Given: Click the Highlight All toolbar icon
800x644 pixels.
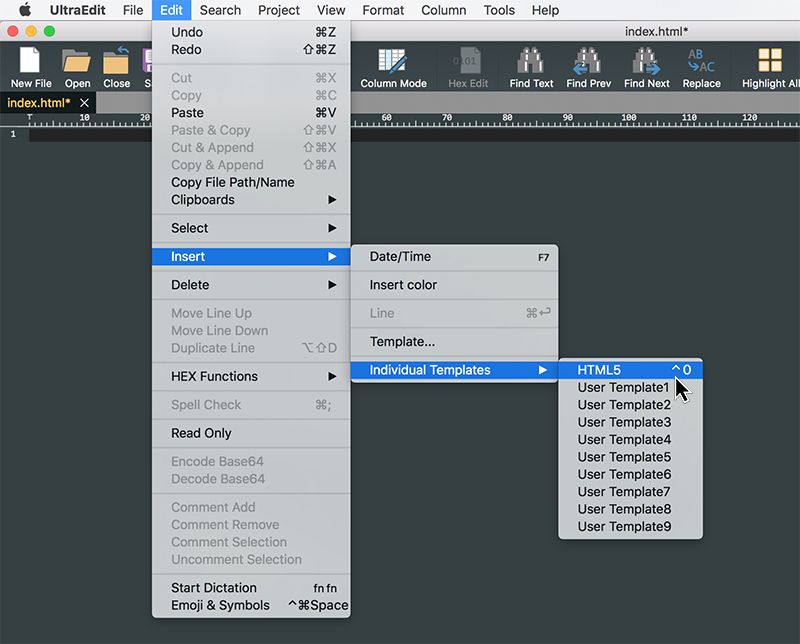Looking at the screenshot, I should (x=770, y=67).
